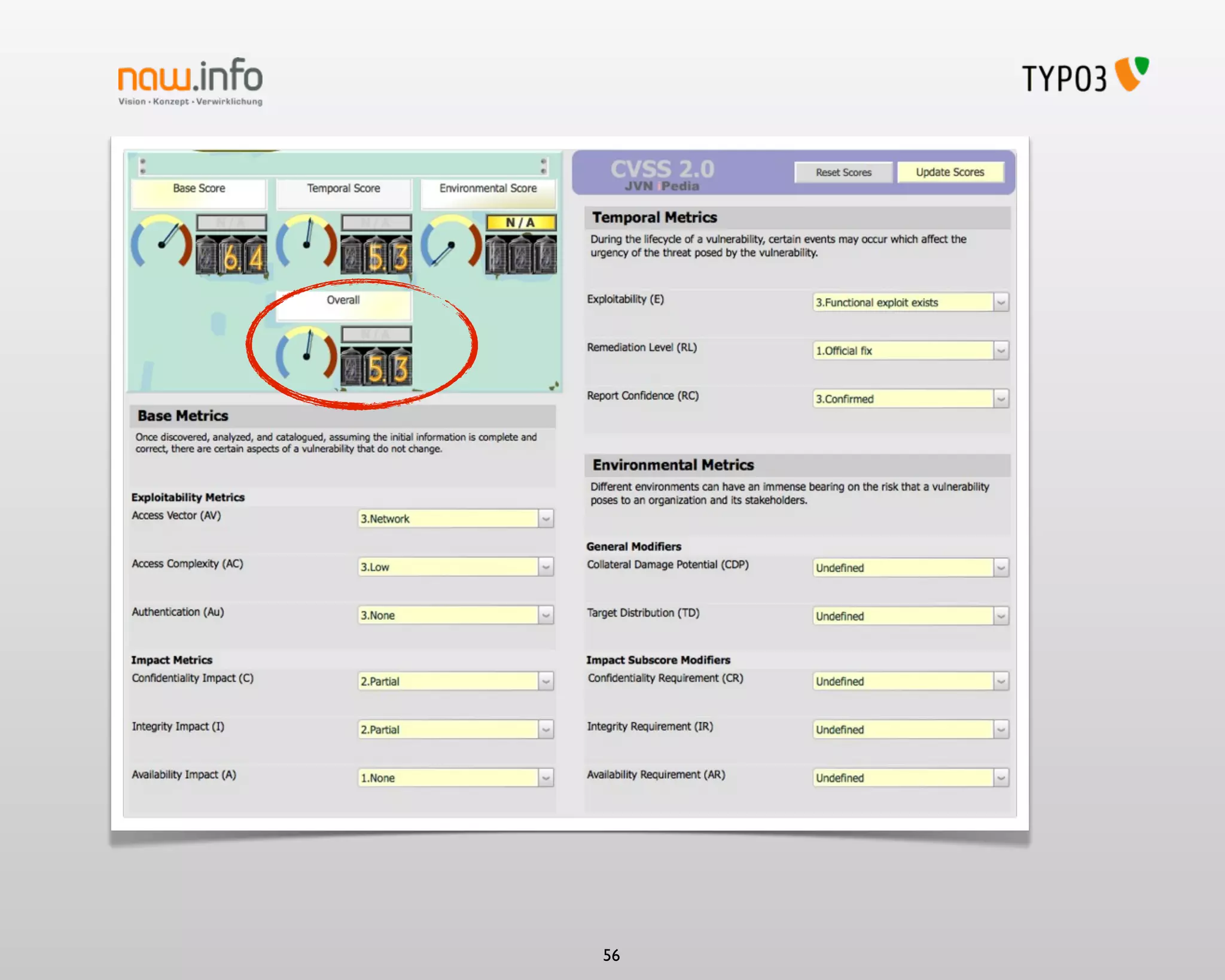Click the Overall 5.3 digit display

376,367
